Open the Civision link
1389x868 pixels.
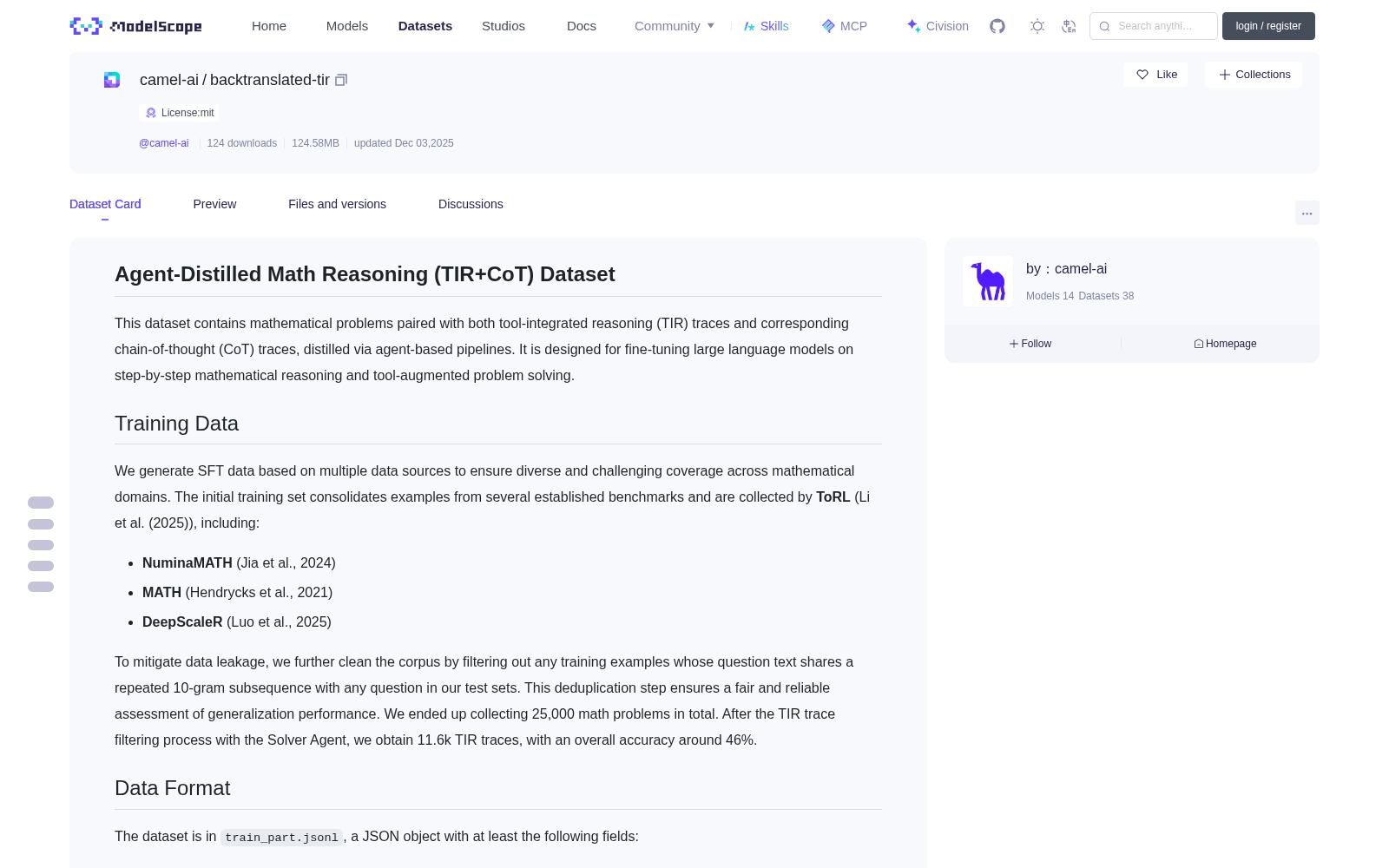click(x=938, y=26)
